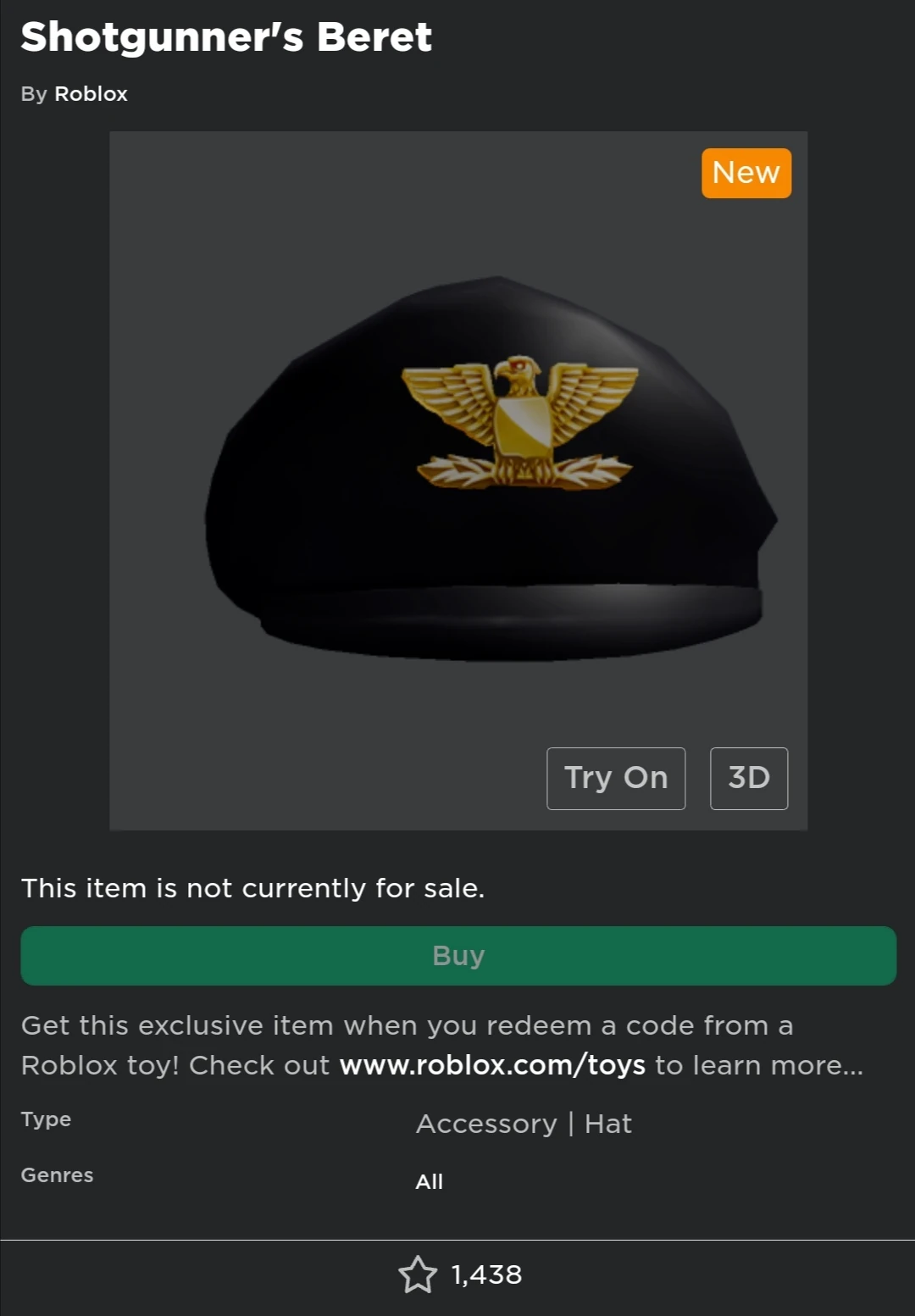Open the Roblox creator profile link
This screenshot has width=915, height=1316.
pos(91,93)
